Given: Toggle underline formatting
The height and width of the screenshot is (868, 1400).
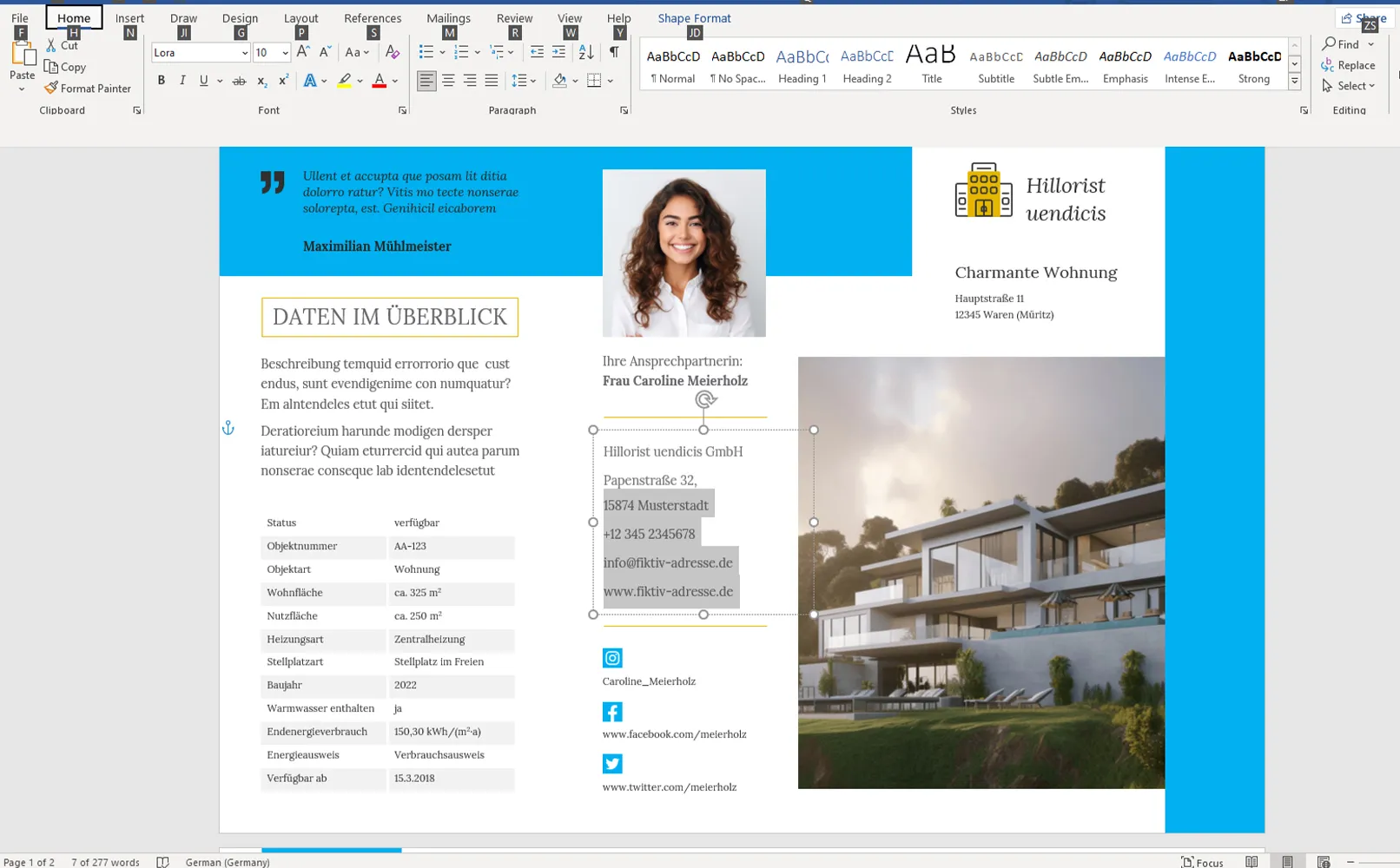Looking at the screenshot, I should 203,81.
